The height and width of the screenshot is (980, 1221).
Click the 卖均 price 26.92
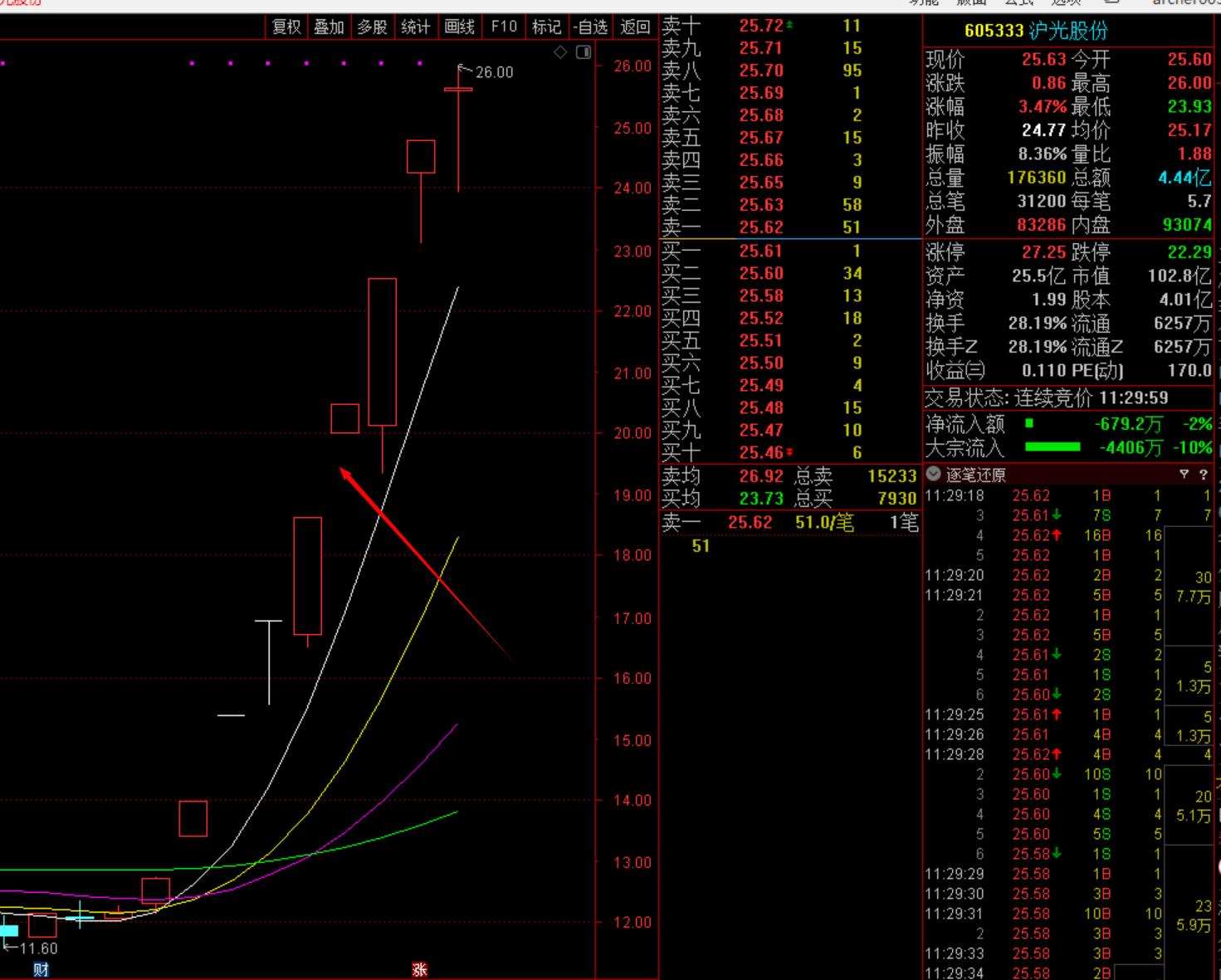click(x=761, y=476)
